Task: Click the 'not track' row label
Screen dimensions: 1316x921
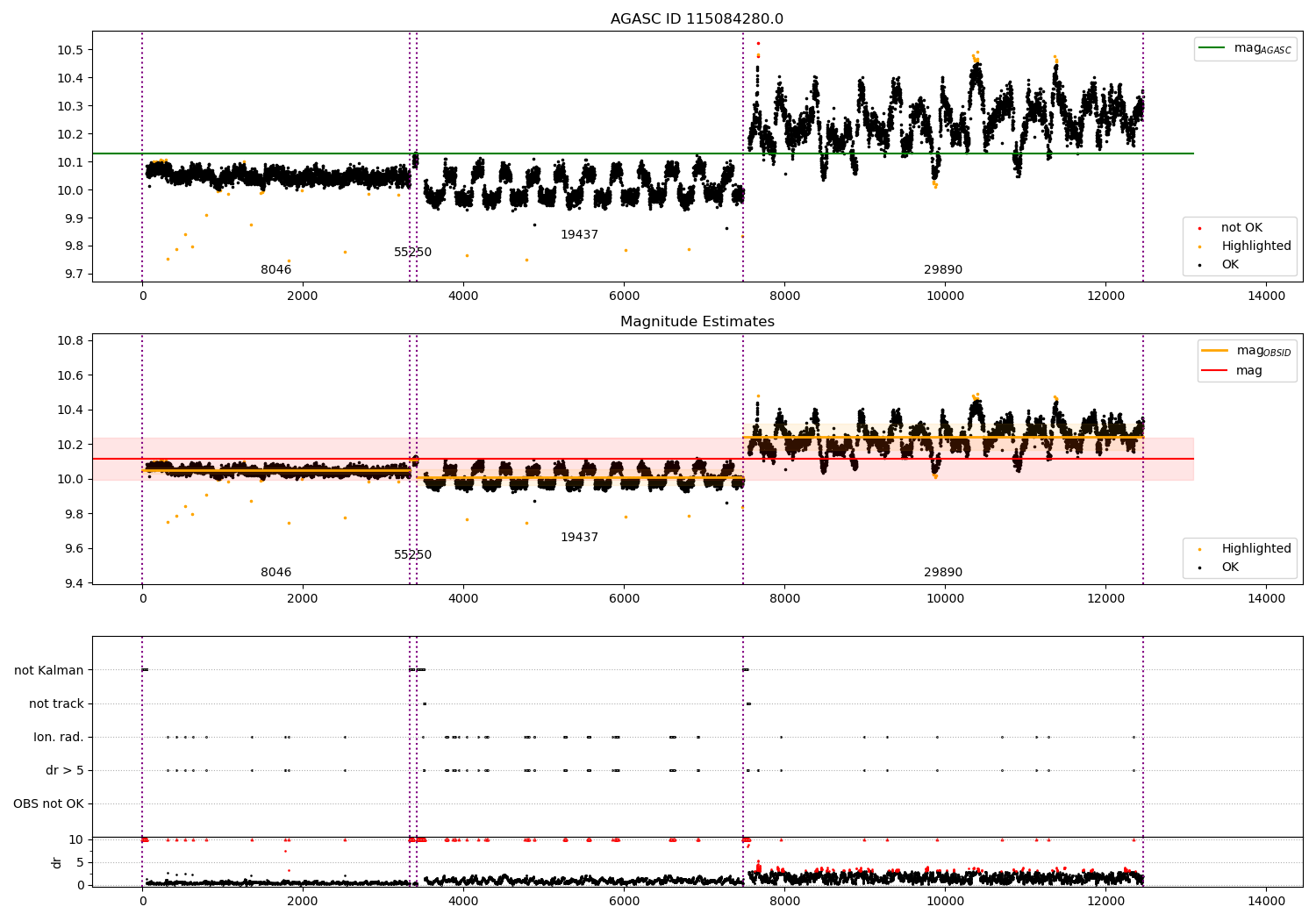Action: tap(56, 704)
